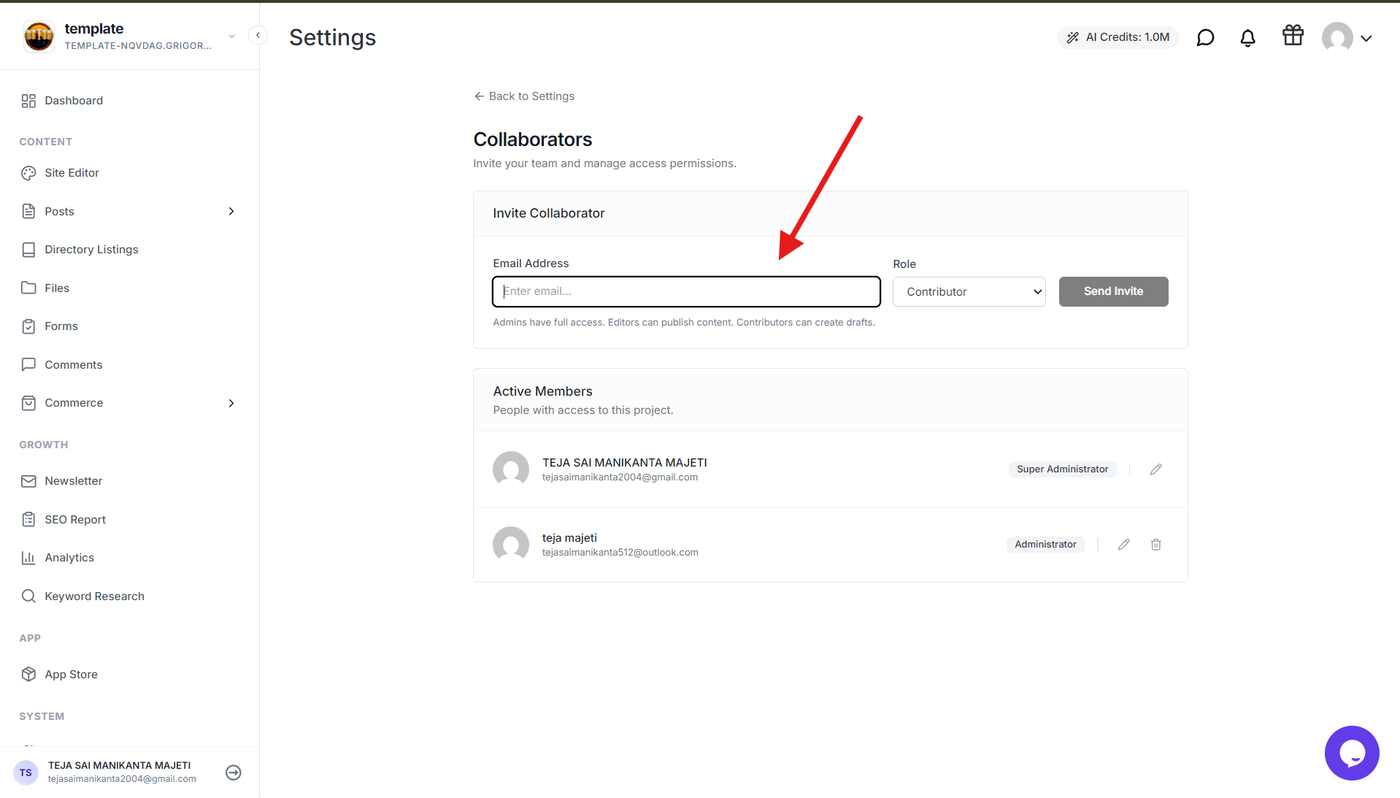The height and width of the screenshot is (798, 1400).
Task: Open the Role dropdown showing Contributor
Action: pos(969,292)
